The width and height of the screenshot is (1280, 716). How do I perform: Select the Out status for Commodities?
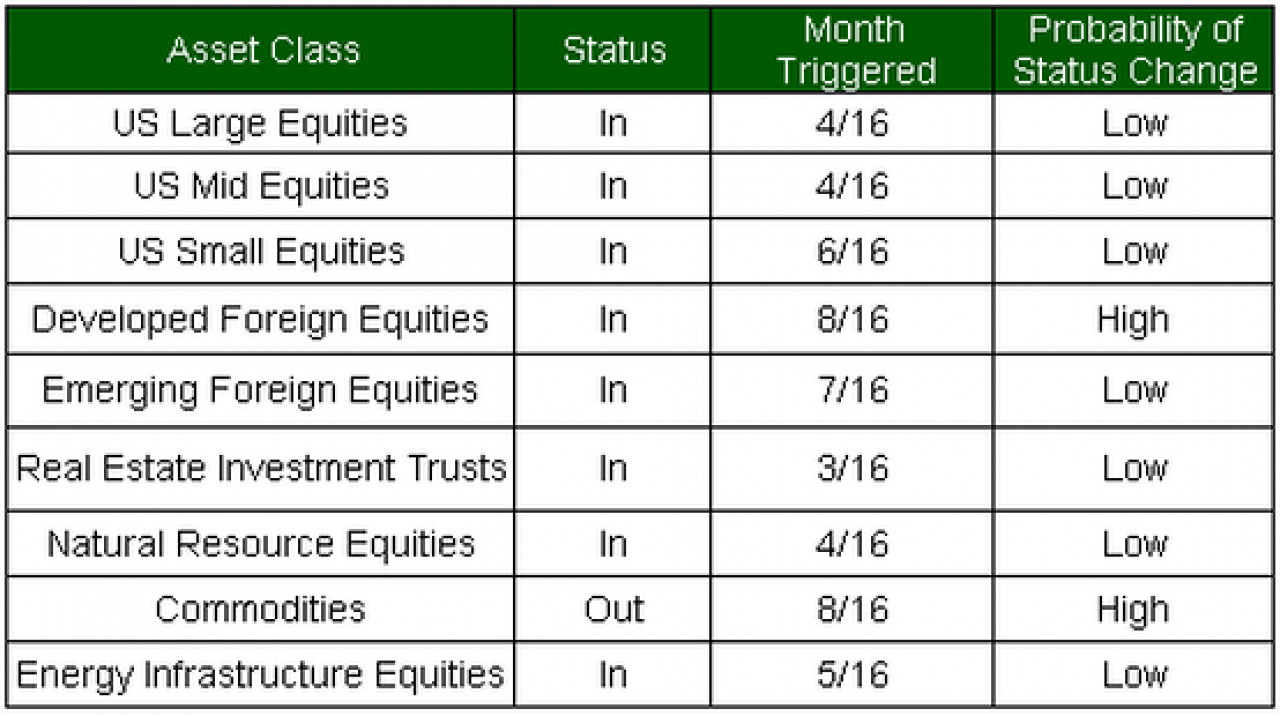613,609
